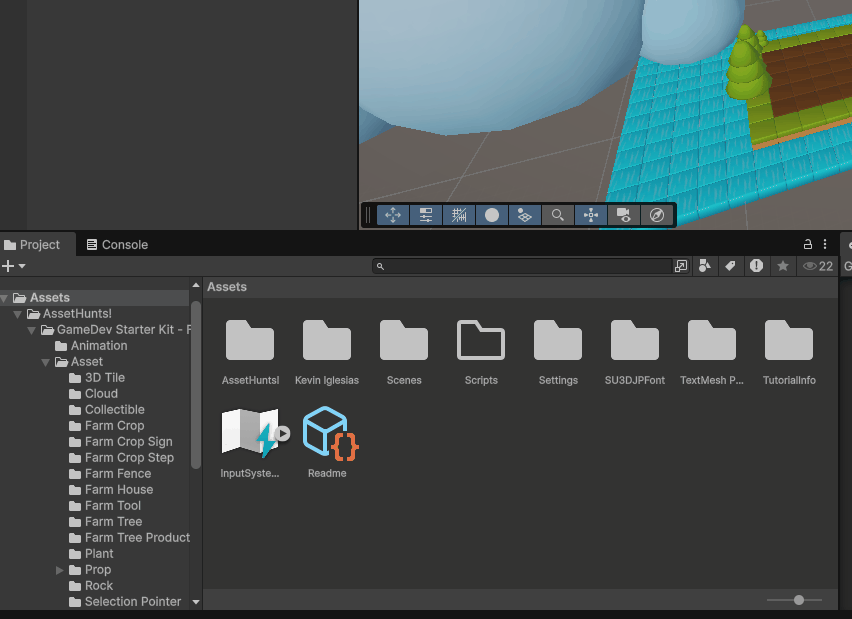Click the icon size slider handle
Screen dimensions: 852x619
click(x=798, y=600)
